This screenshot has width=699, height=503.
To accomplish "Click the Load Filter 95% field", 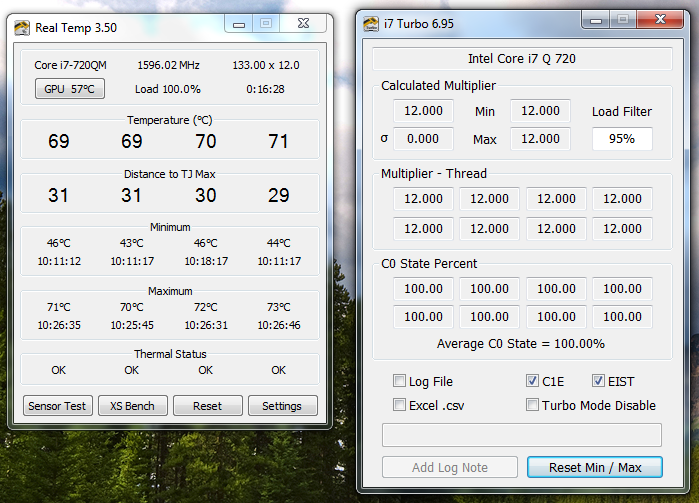I will 622,139.
